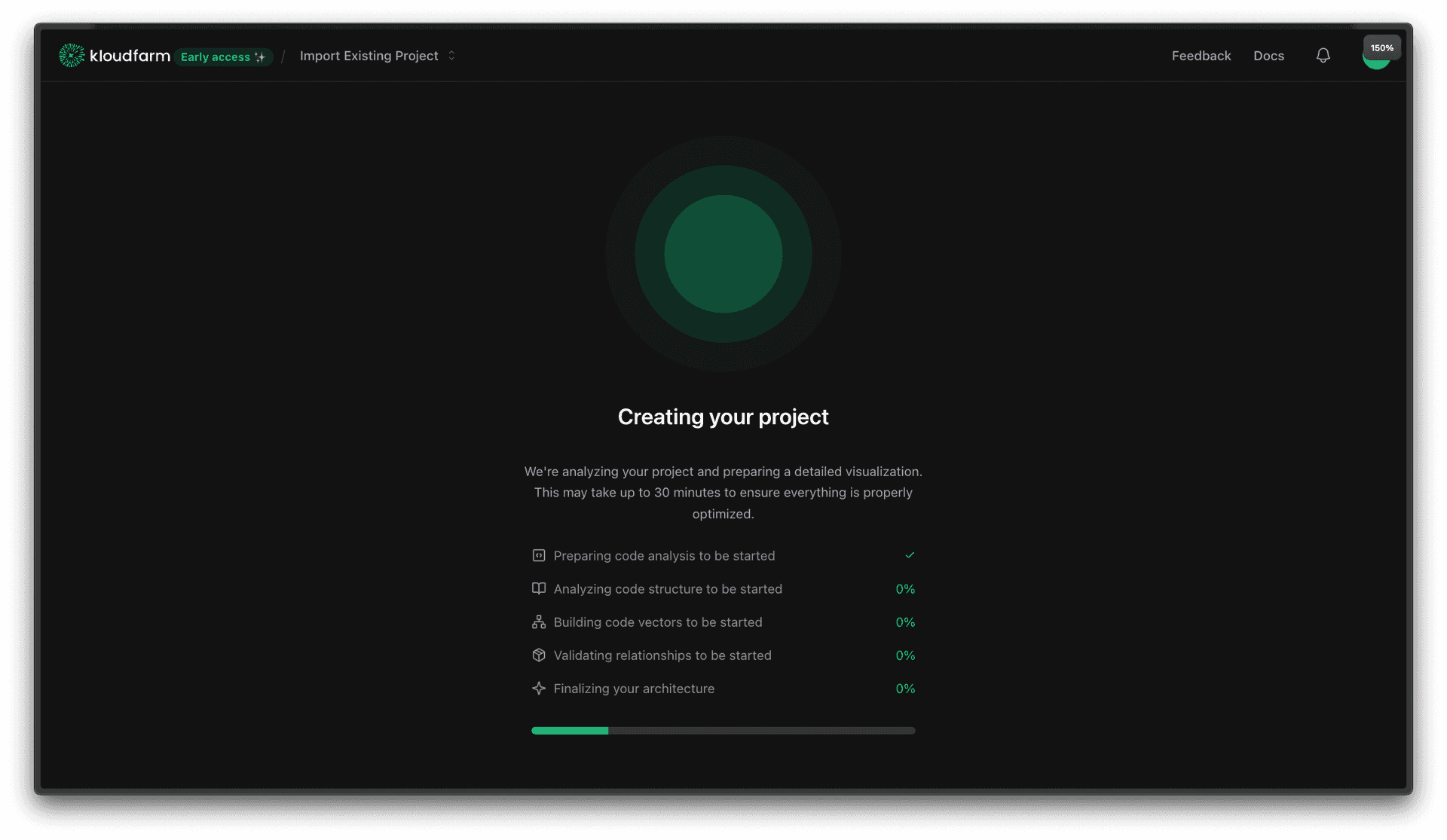Screen dimensions: 1447x840
Task: Click the book icon beside Analyzing code structure
Action: 538,588
